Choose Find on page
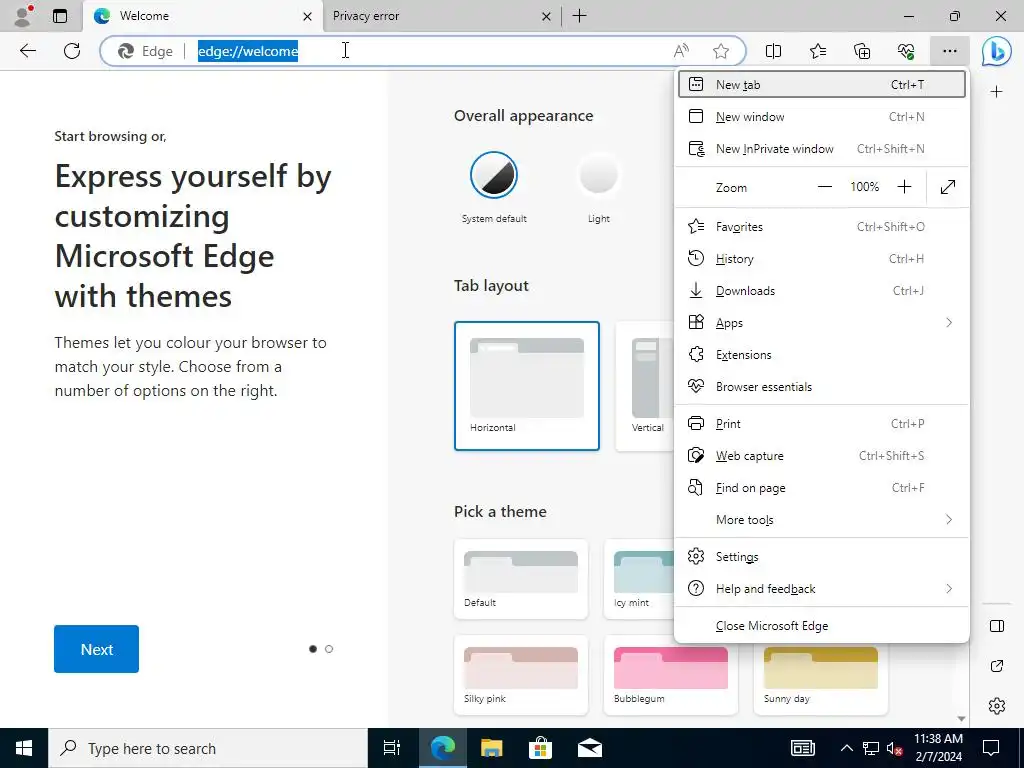This screenshot has width=1024, height=768. [x=822, y=488]
